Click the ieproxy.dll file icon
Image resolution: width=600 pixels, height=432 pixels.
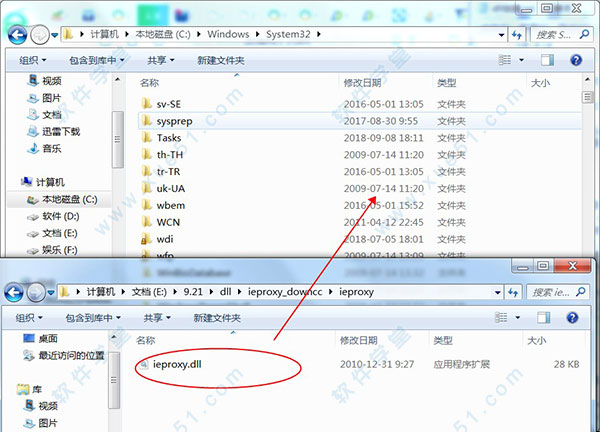(x=147, y=365)
